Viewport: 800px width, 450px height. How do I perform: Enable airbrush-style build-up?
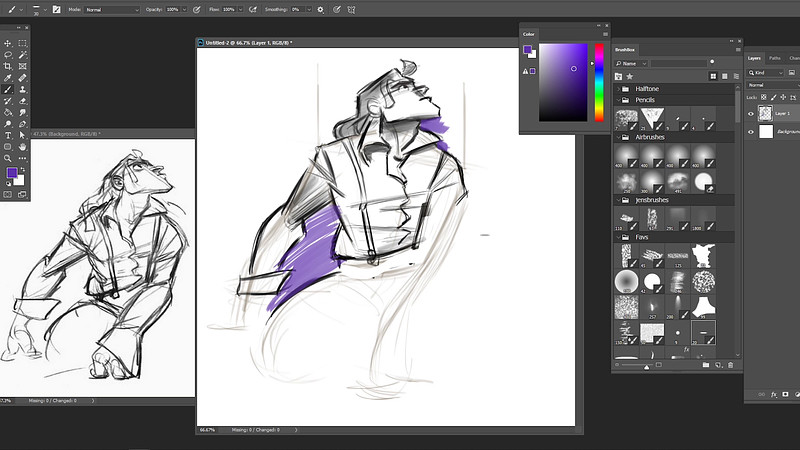[253, 9]
